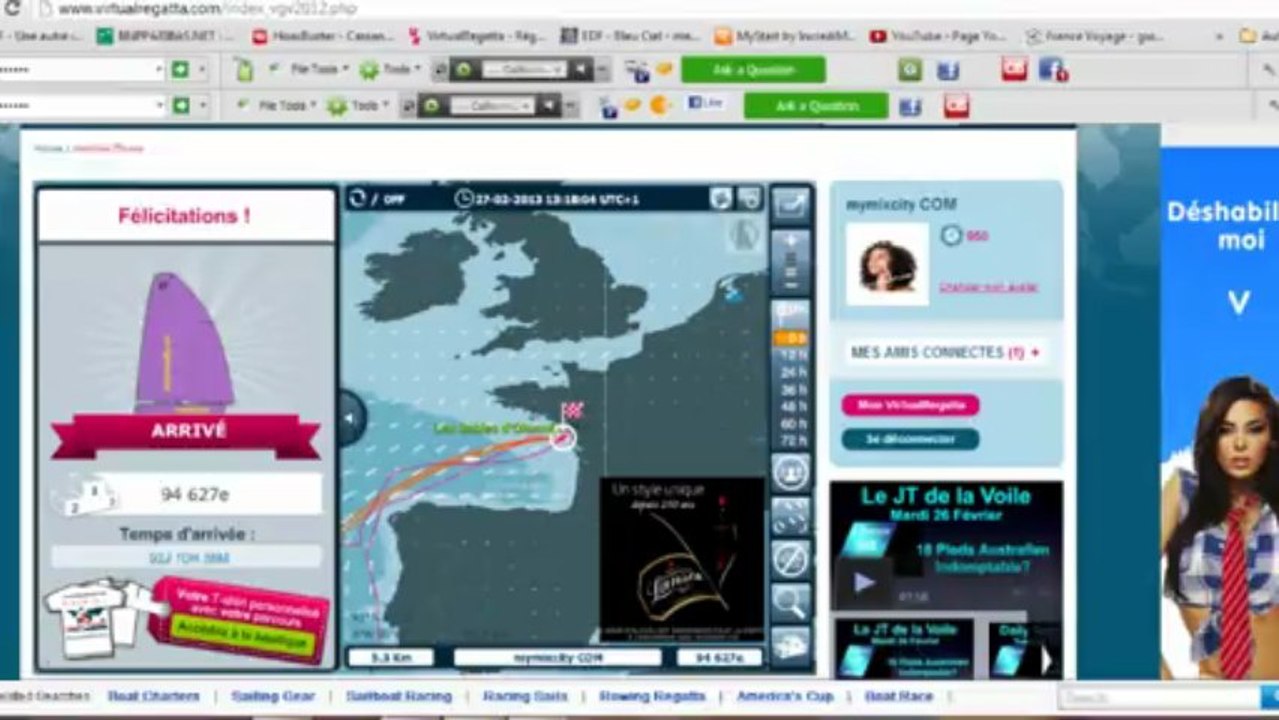Open the Tools dropdown in second toolbar
Viewport: 1279px width, 720px height.
359,106
